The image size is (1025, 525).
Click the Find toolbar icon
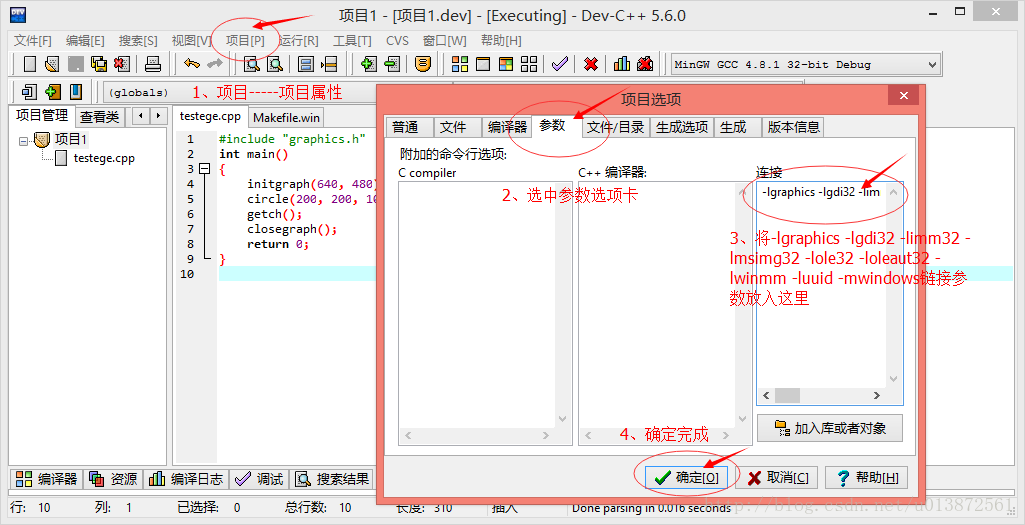tap(252, 63)
